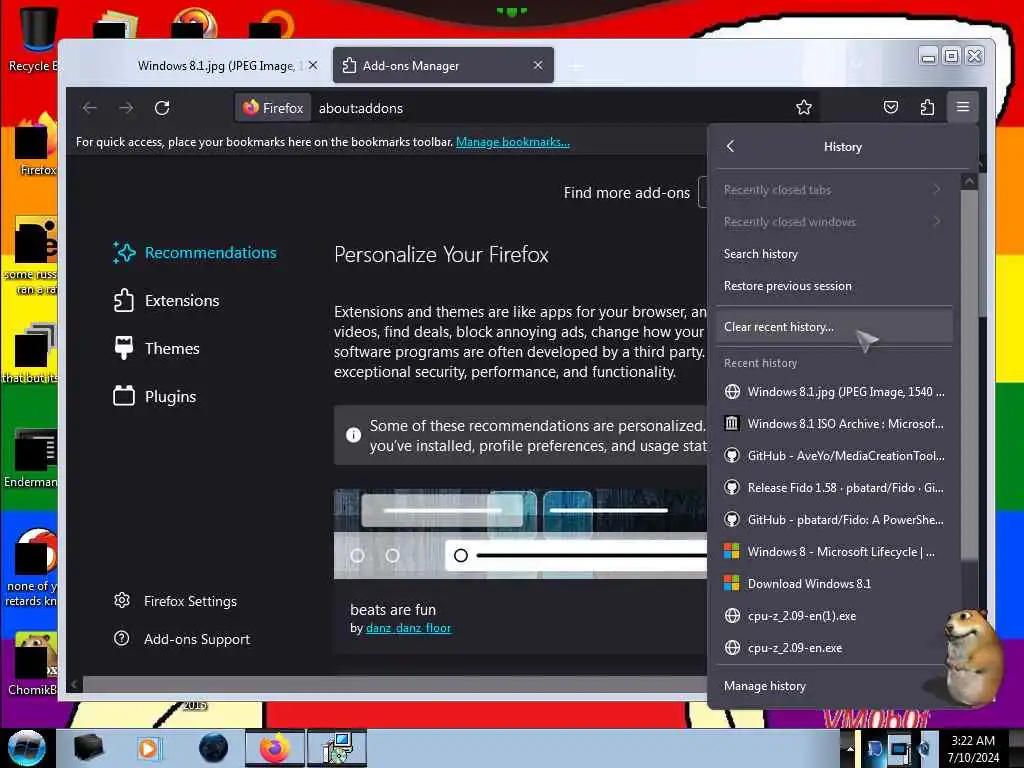The width and height of the screenshot is (1024, 768).
Task: Expand Recently closed windows
Action: click(x=833, y=222)
